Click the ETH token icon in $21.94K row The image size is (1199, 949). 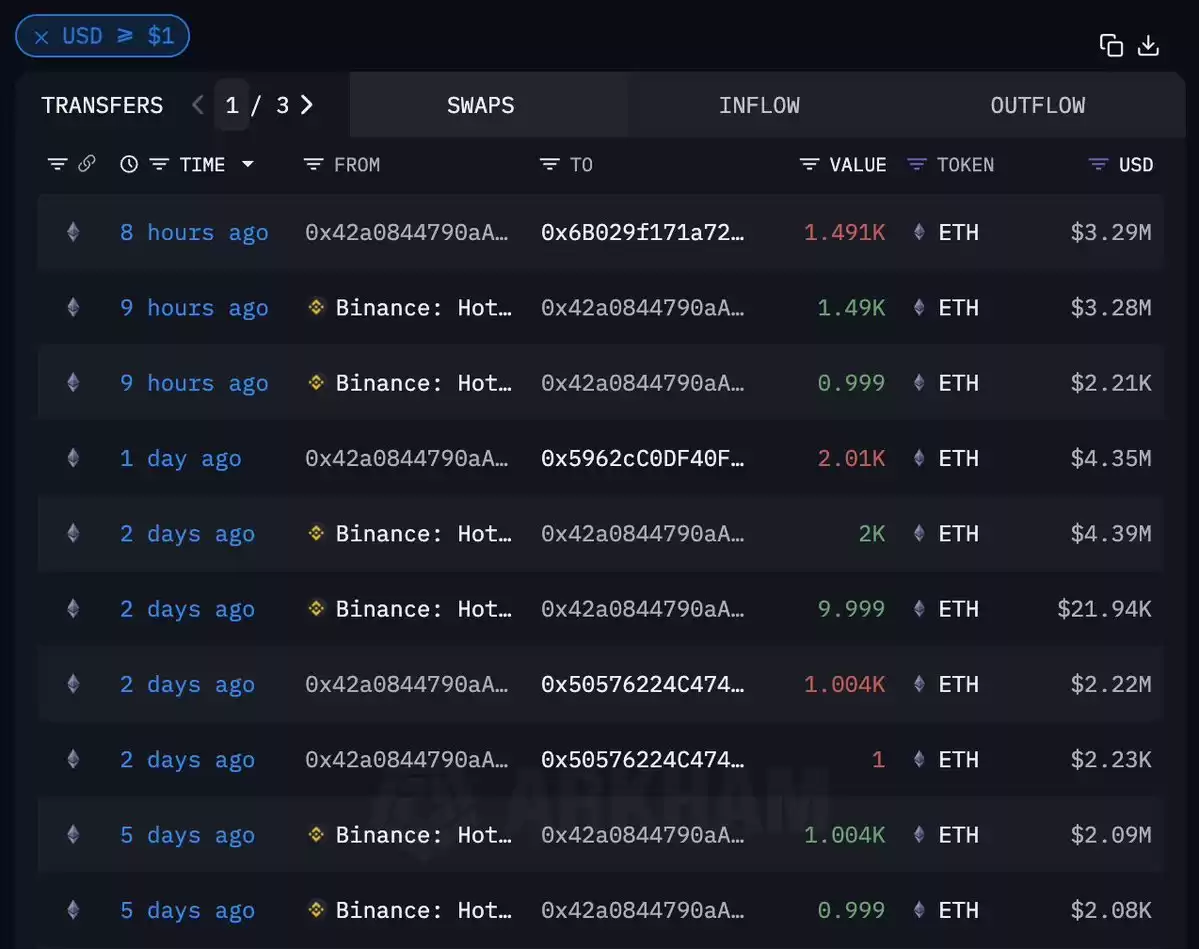[x=919, y=608]
